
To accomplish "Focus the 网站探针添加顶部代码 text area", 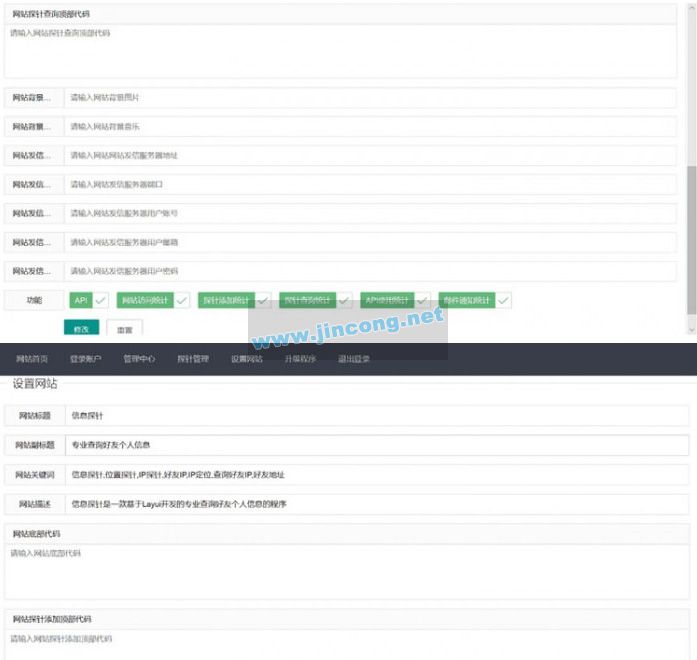I will tap(347, 644).
